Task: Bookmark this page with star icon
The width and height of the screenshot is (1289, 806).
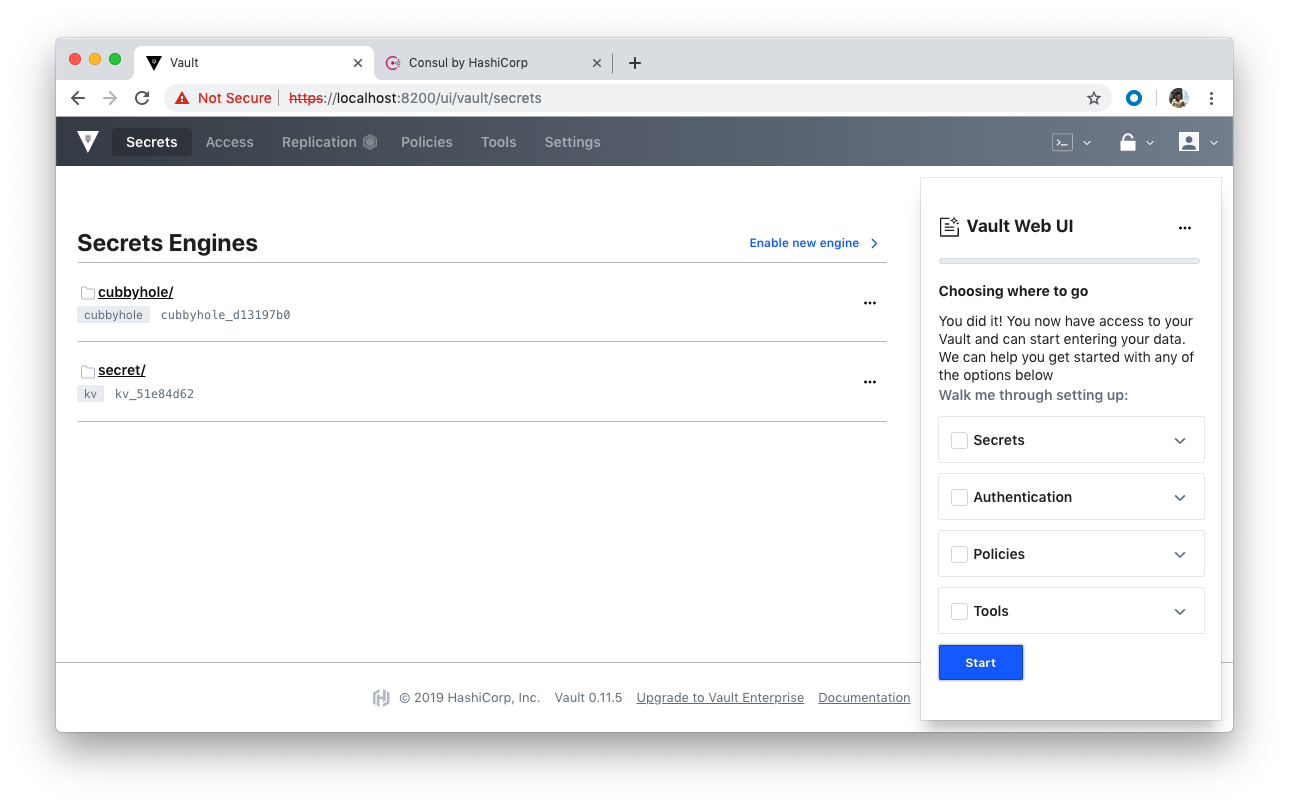Action: coord(1094,98)
